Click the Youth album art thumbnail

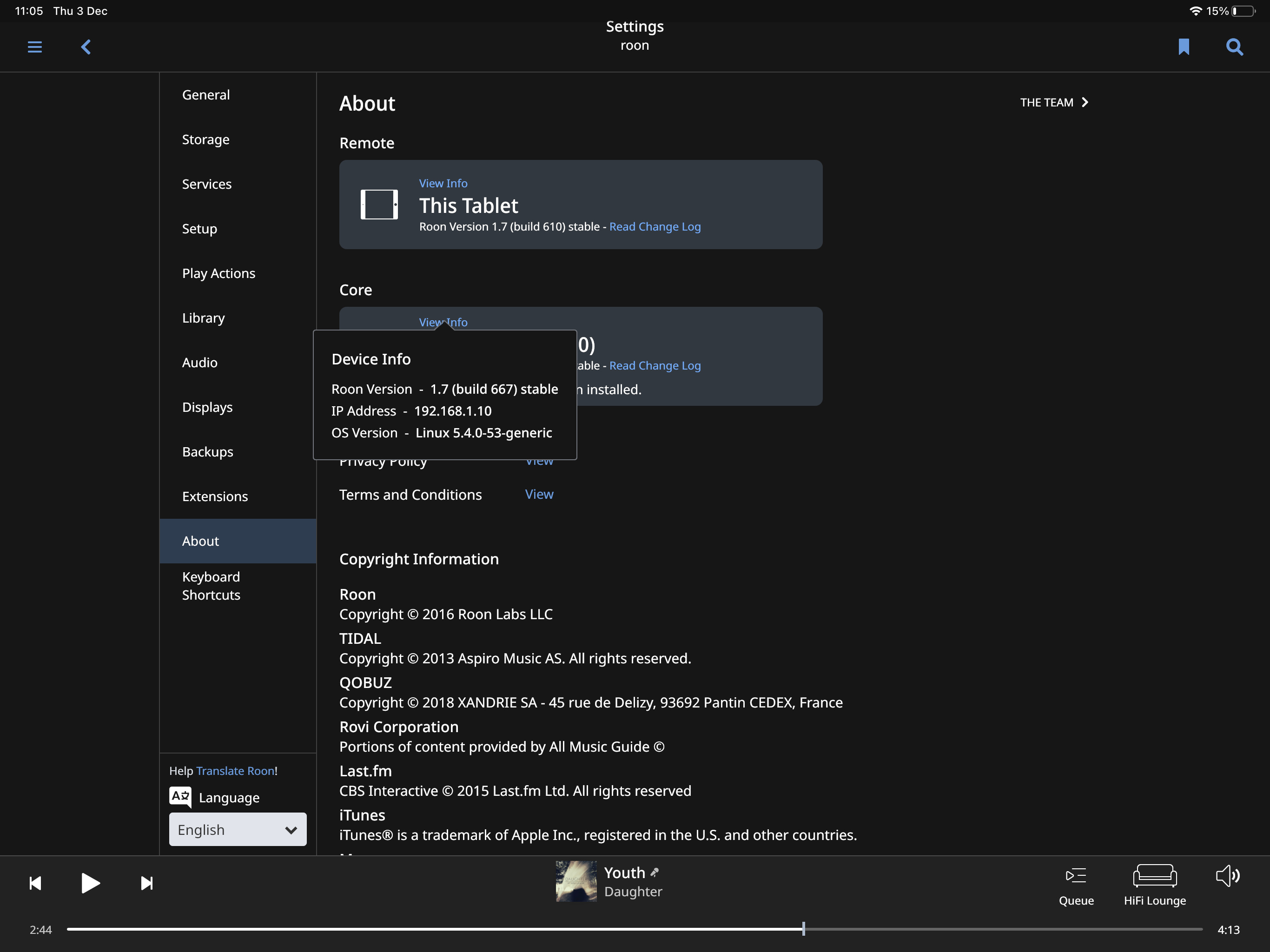(576, 881)
